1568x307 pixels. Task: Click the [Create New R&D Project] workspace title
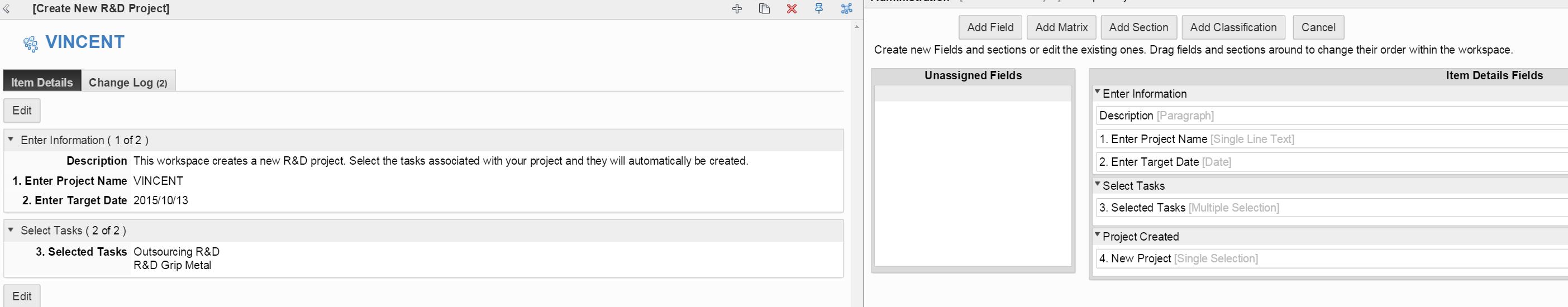click(101, 8)
